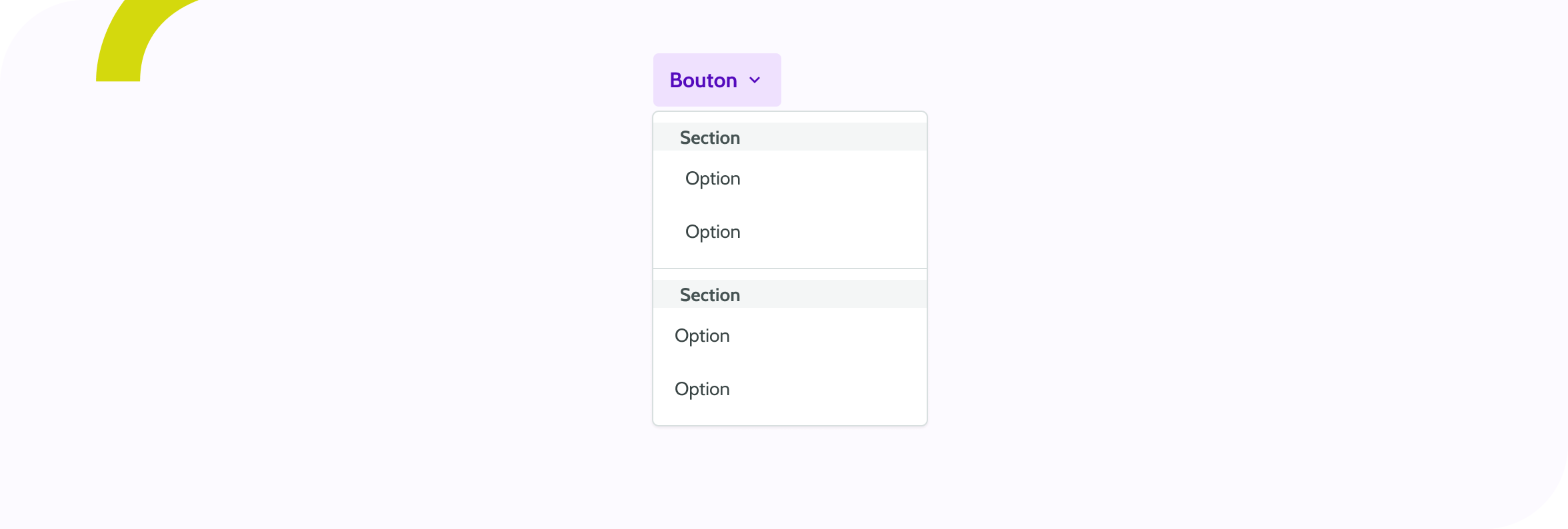Choose the first Option in the second Section
The width and height of the screenshot is (1568, 529).
click(702, 336)
